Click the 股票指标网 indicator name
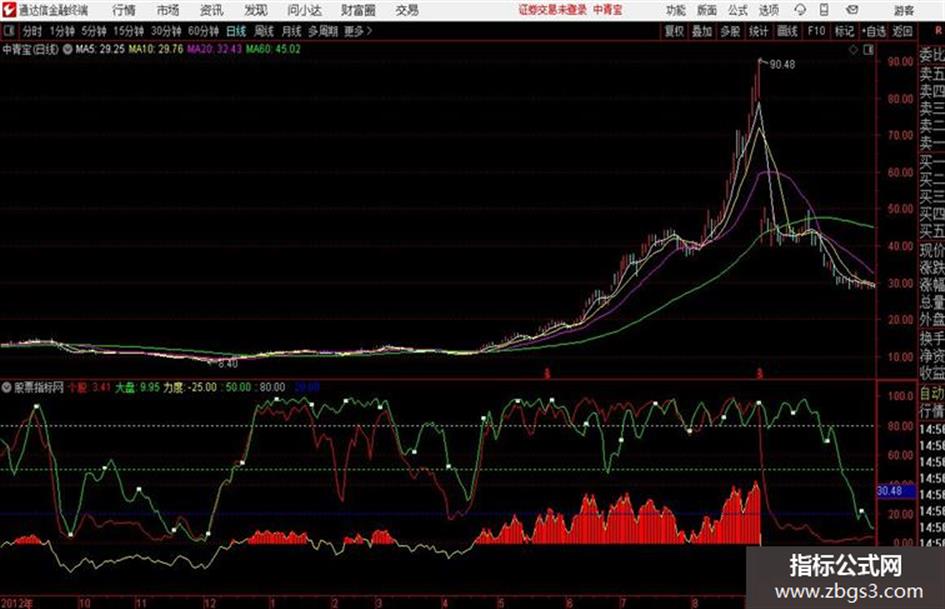945x609 pixels. pos(39,387)
